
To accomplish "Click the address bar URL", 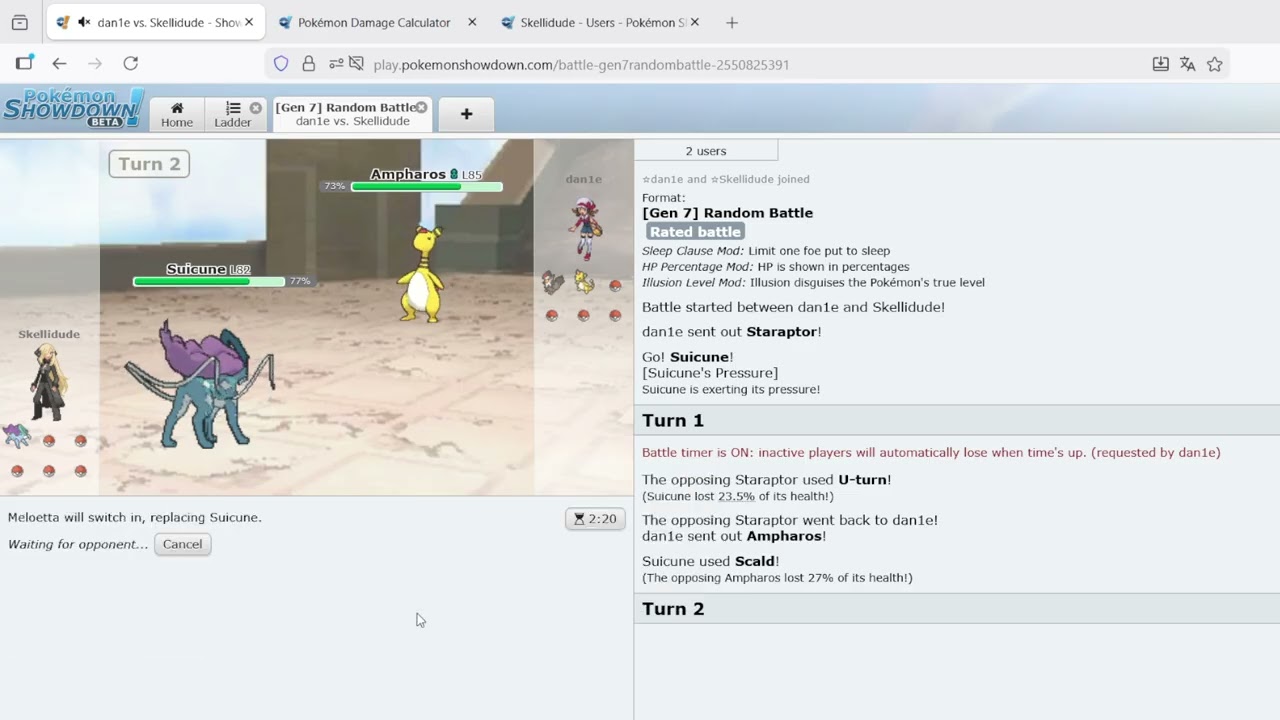I will [x=581, y=65].
